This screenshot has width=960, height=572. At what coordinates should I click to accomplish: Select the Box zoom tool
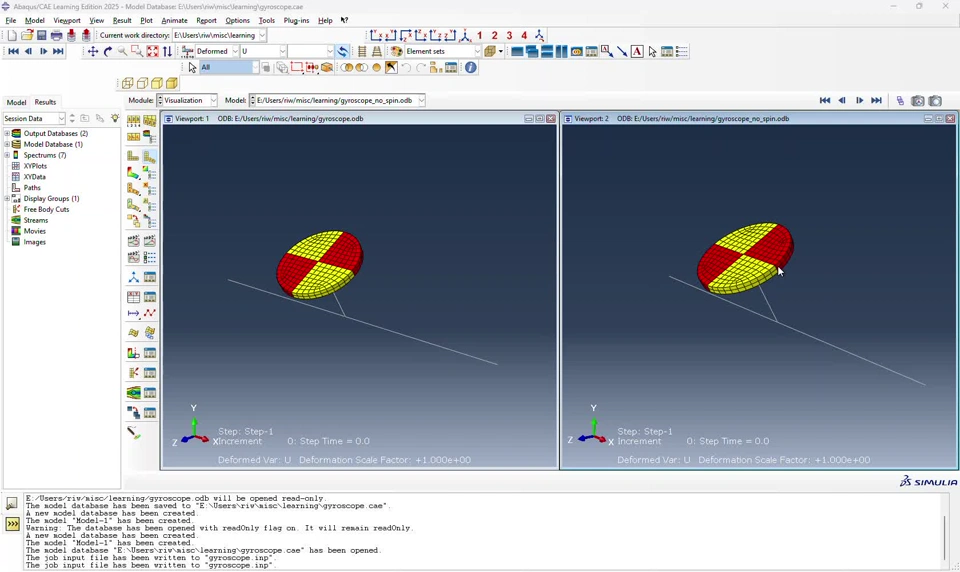[137, 51]
